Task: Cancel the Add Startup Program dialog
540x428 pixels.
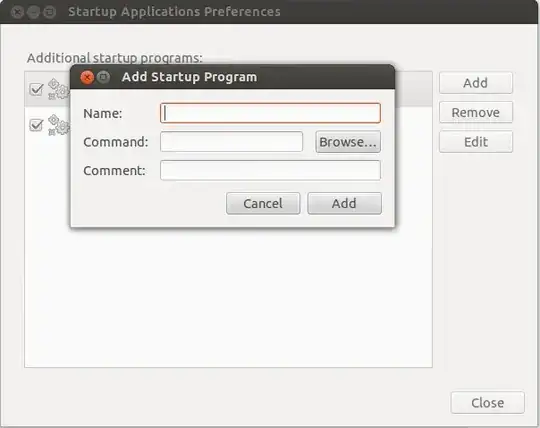Action: point(263,203)
